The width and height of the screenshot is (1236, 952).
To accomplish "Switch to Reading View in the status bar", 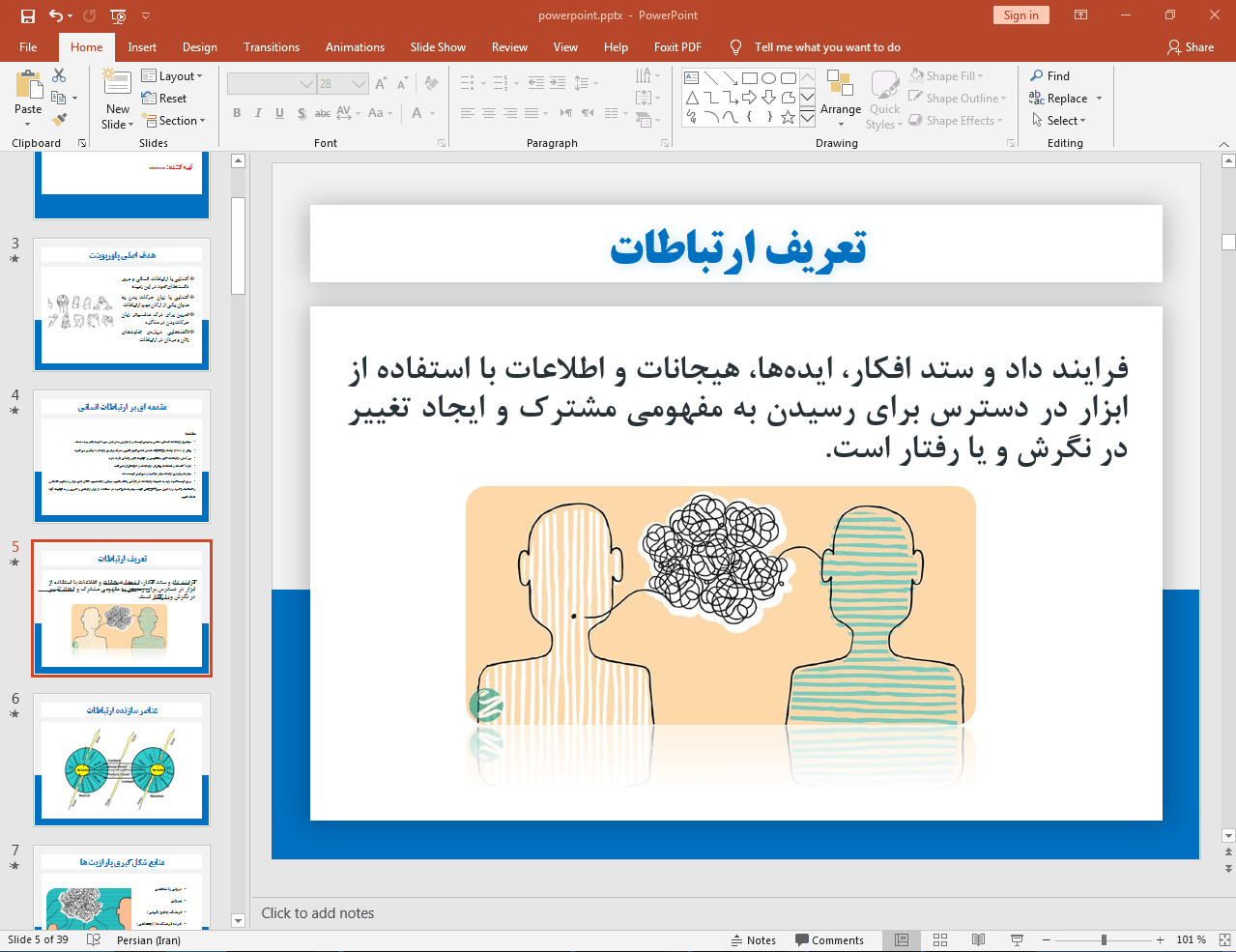I will click(978, 940).
